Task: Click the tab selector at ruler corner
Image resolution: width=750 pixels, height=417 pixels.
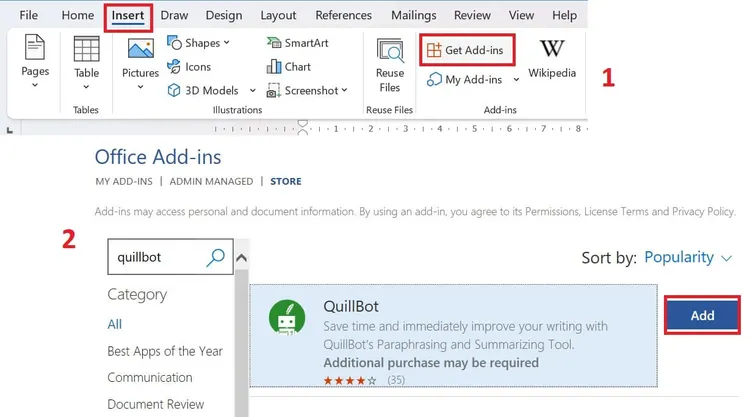Action: pyautogui.click(x=10, y=130)
